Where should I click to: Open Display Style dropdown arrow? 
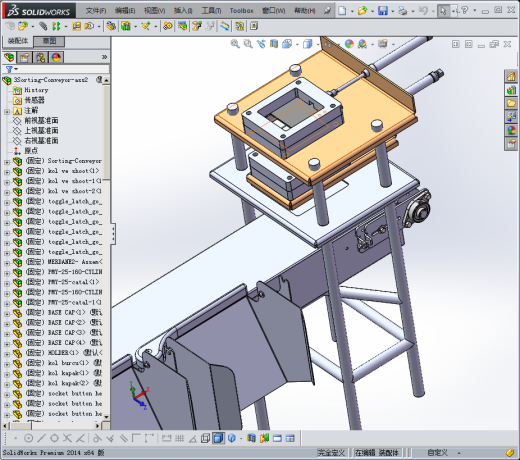point(317,44)
